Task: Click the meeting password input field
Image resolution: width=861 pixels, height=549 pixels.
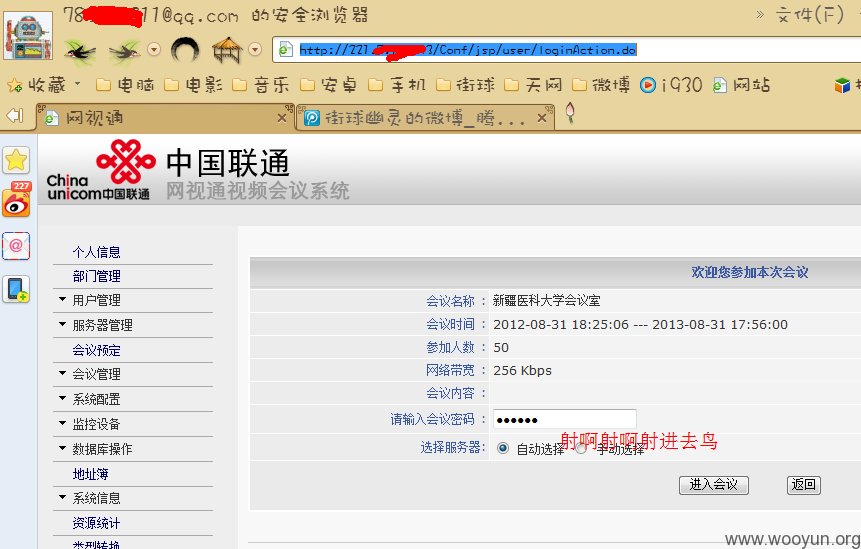Action: click(x=564, y=419)
